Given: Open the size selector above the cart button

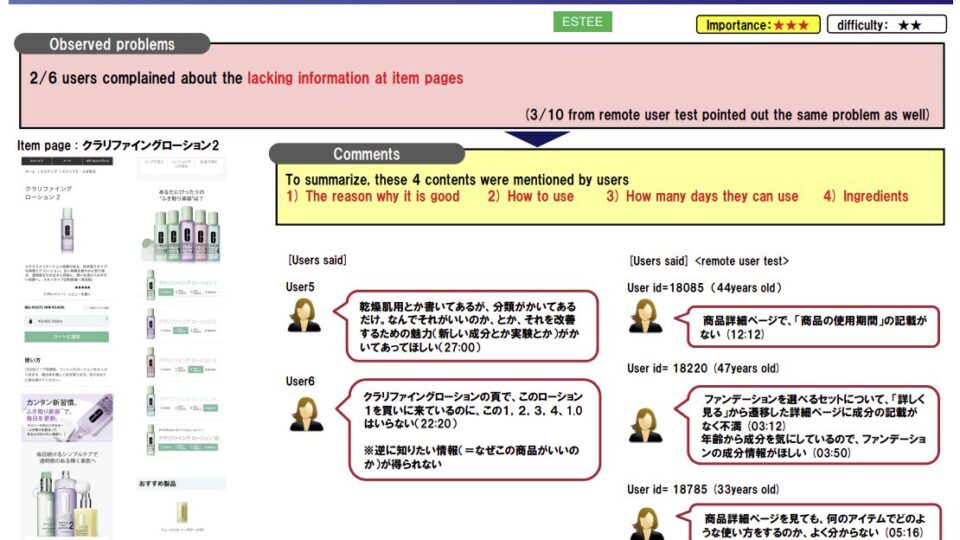Looking at the screenshot, I should pyautogui.click(x=67, y=321).
